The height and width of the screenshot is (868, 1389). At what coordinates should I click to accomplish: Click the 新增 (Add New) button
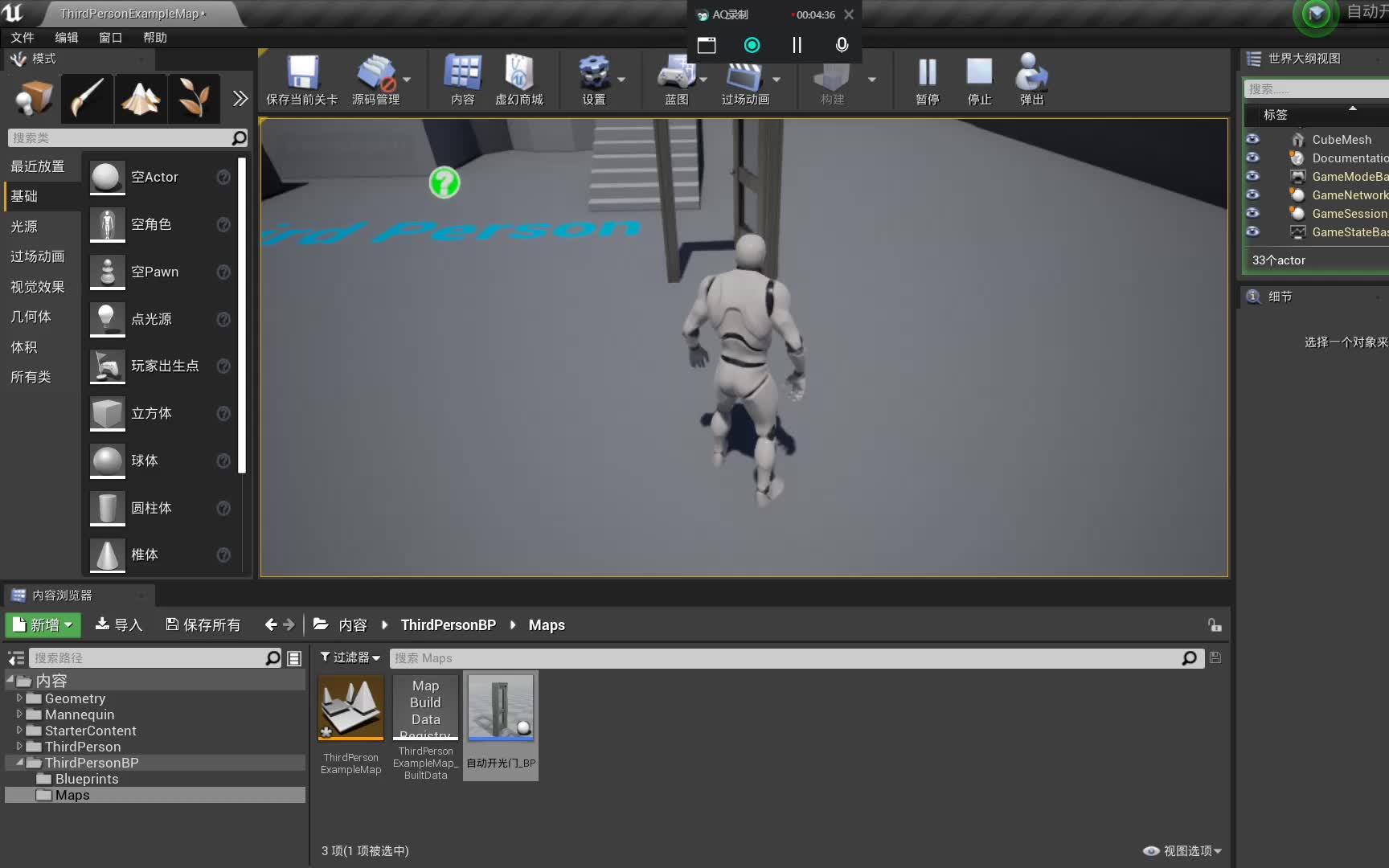click(42, 624)
